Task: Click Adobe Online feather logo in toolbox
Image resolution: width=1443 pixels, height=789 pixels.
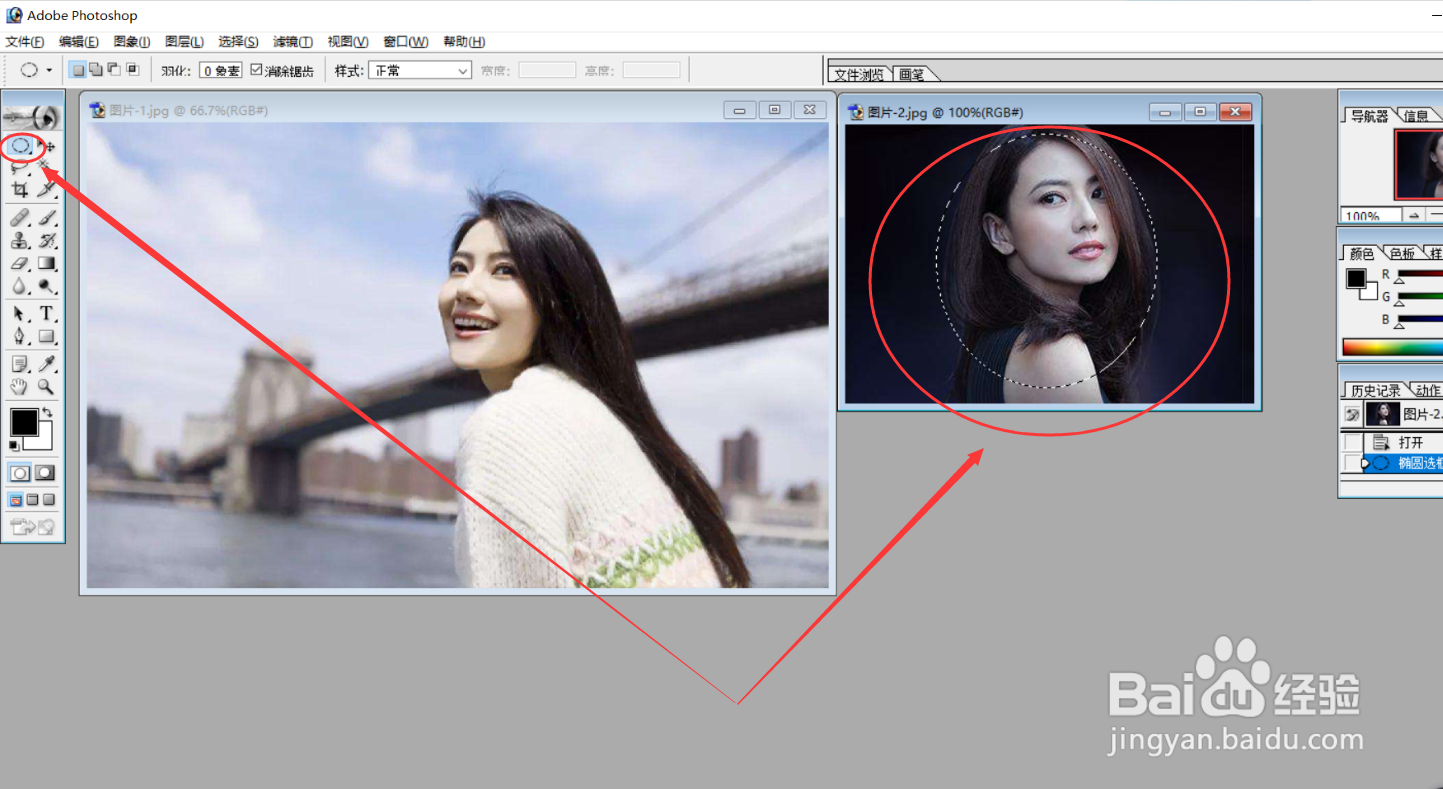Action: (33, 116)
